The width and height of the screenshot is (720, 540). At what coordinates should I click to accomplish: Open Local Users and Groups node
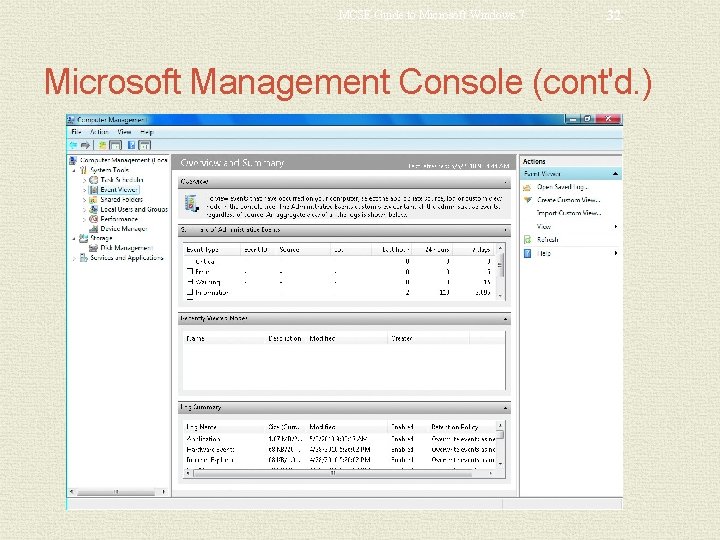pos(134,209)
